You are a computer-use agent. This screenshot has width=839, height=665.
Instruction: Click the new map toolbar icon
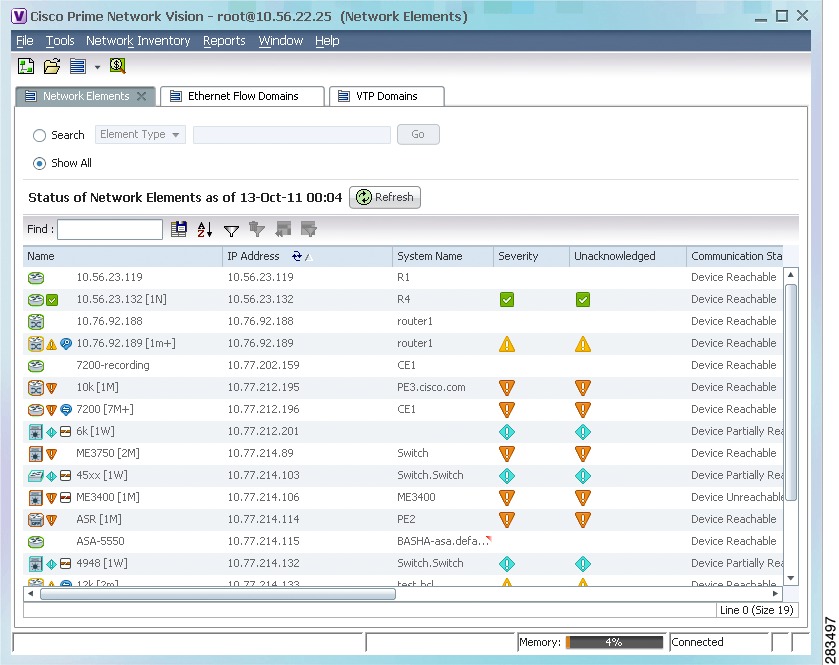tap(26, 66)
